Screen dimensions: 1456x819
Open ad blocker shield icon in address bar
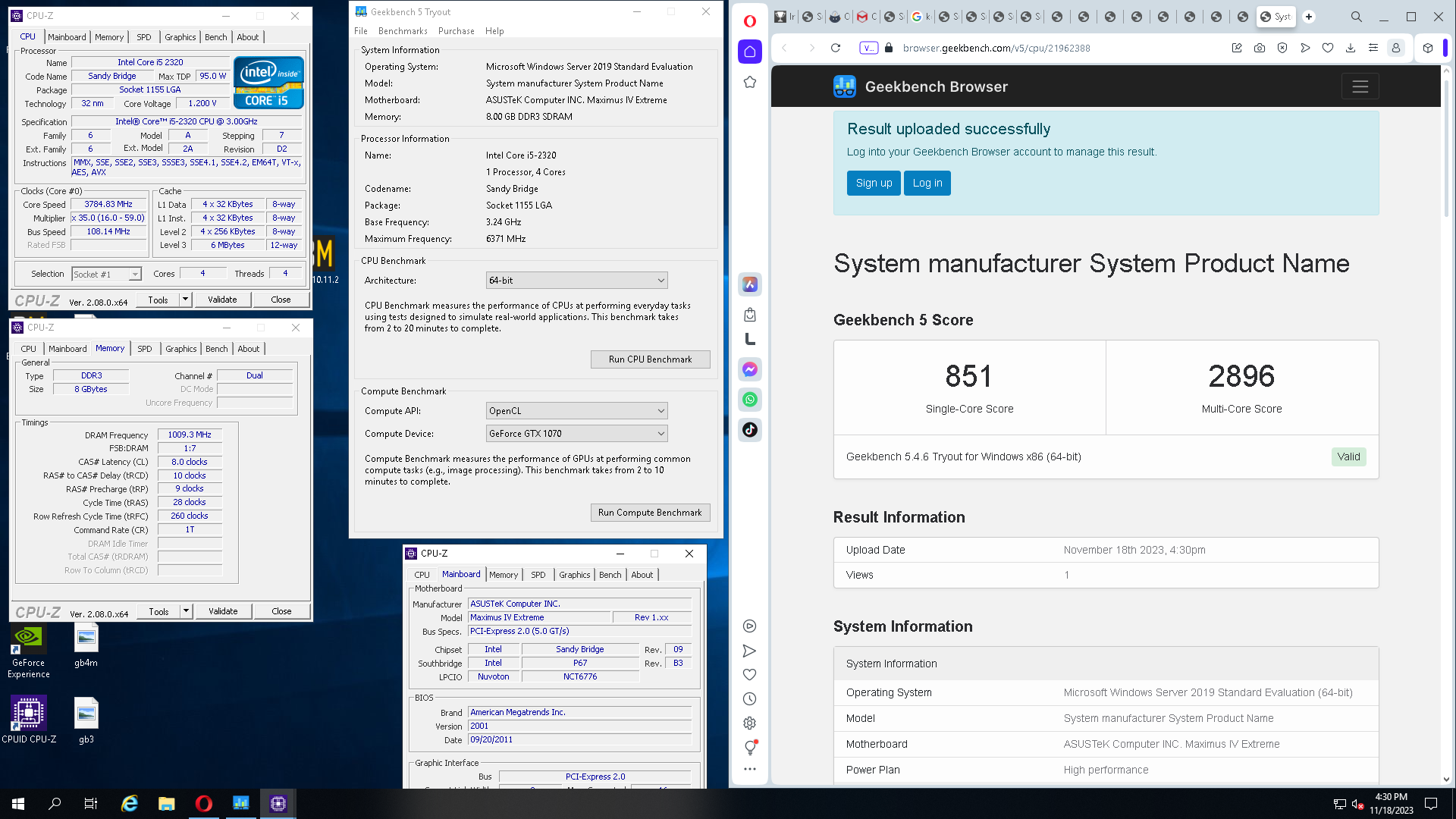click(1282, 48)
